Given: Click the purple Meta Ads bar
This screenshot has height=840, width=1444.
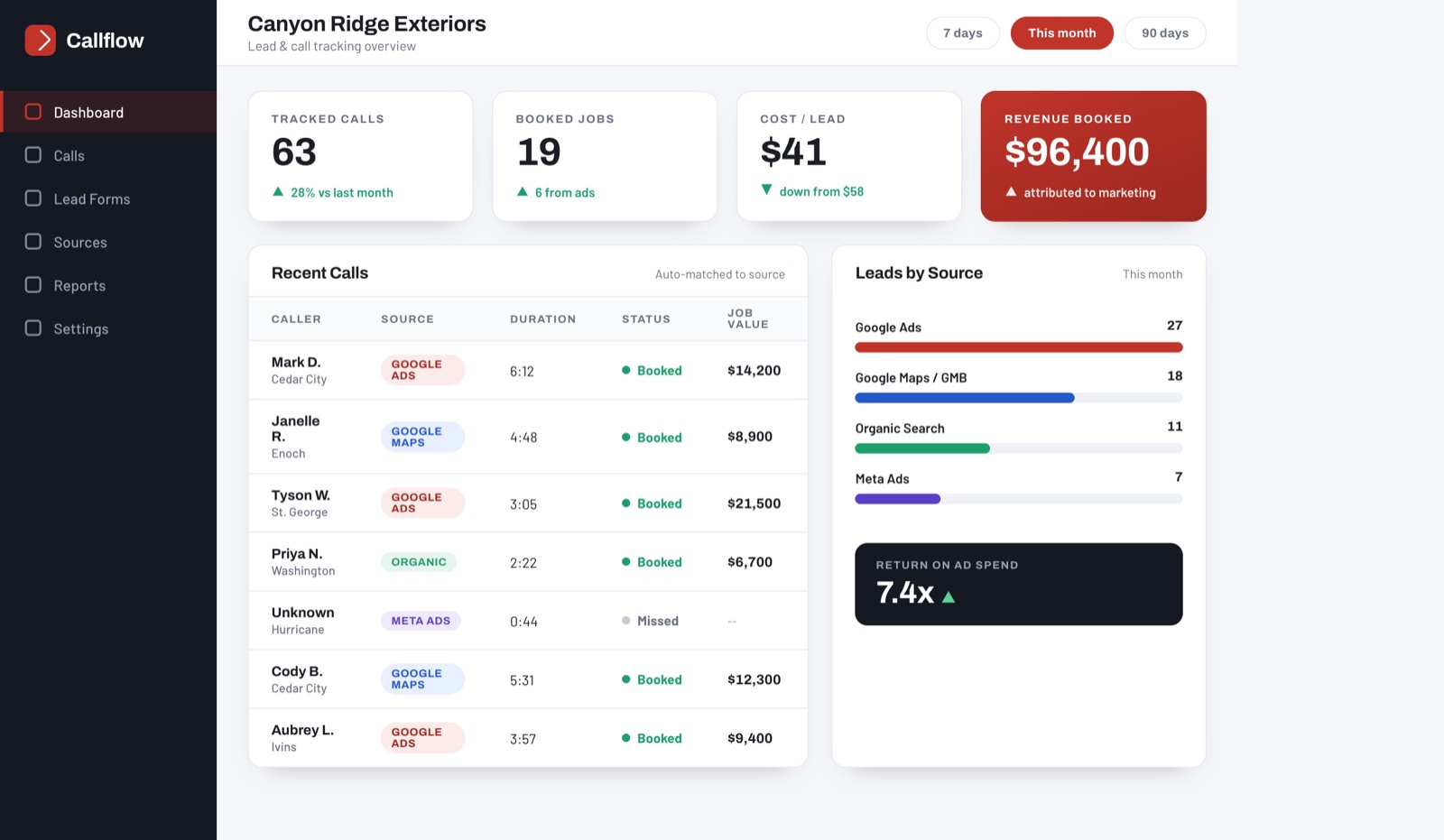Looking at the screenshot, I should 898,499.
